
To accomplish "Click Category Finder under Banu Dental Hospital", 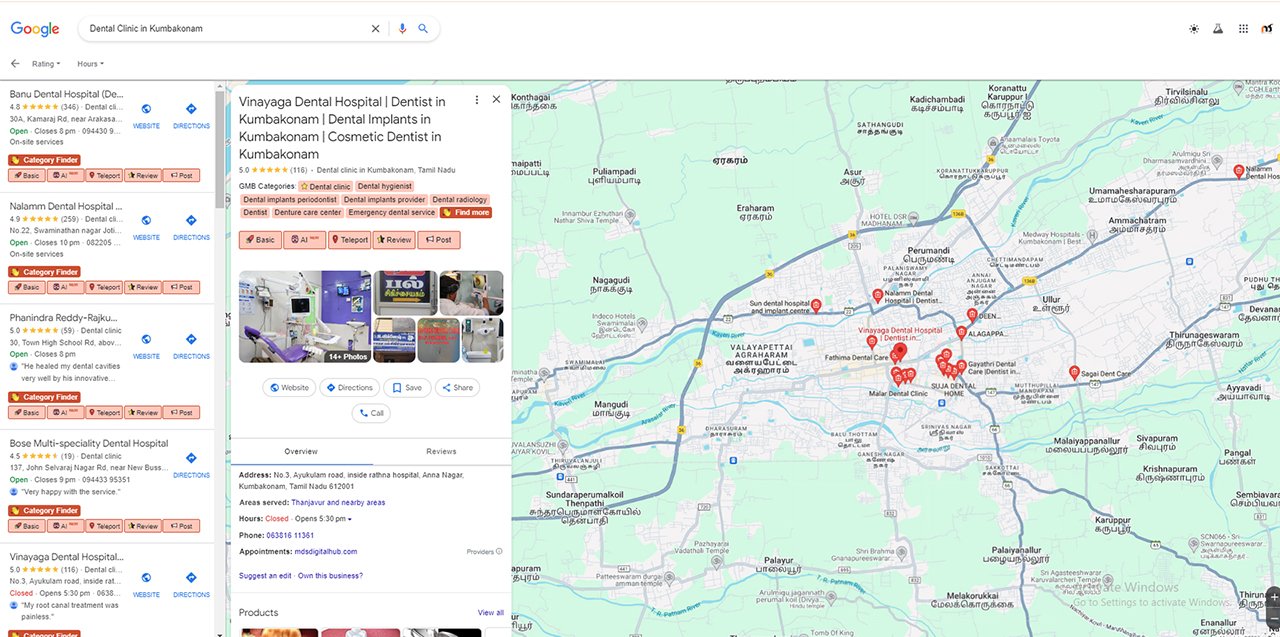I will pyautogui.click(x=44, y=160).
